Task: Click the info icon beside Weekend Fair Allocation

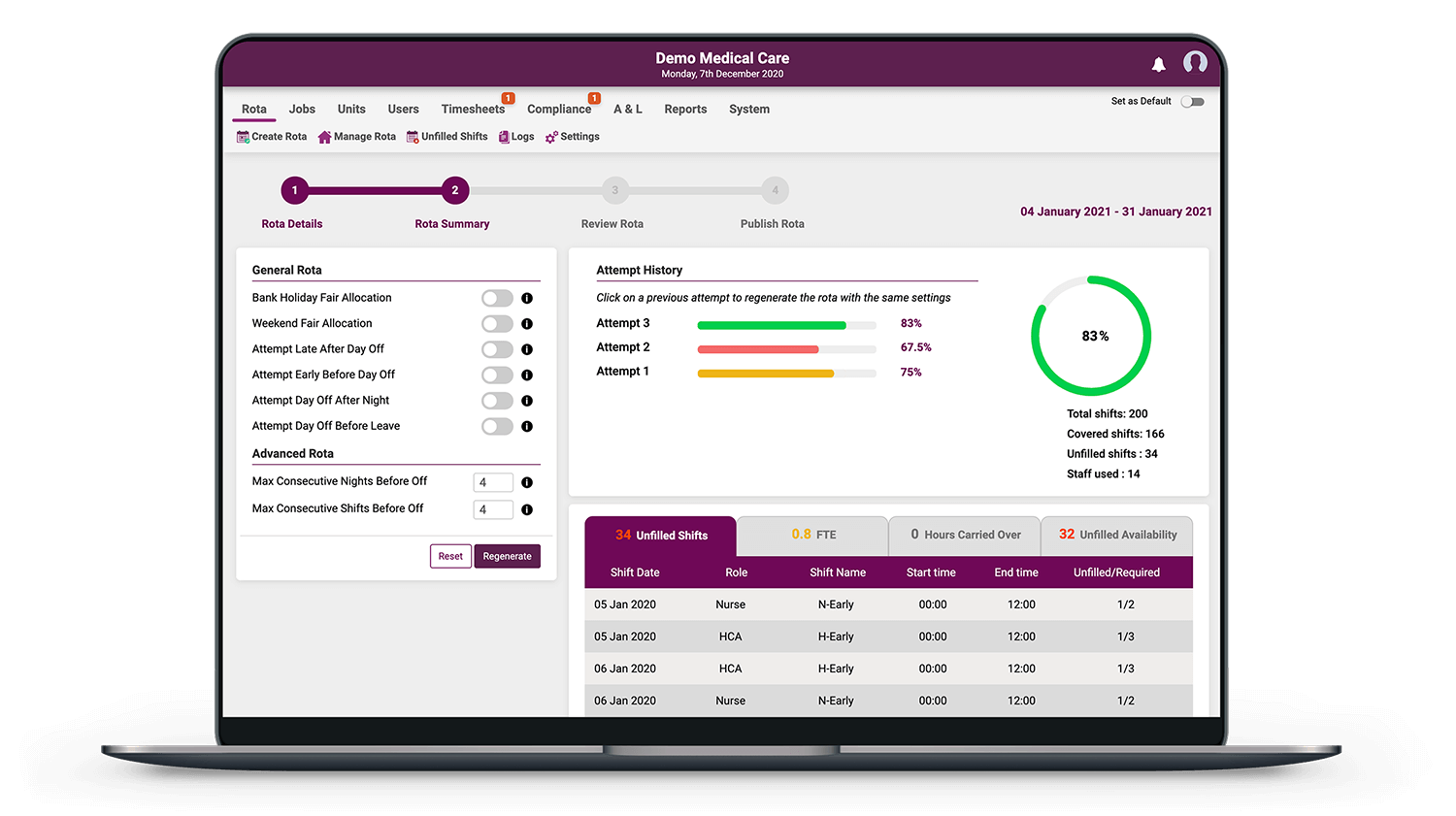Action: click(527, 323)
